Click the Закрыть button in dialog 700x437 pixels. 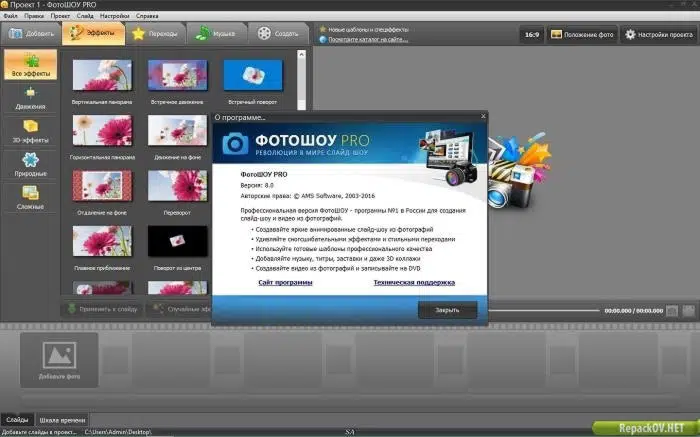point(447,310)
